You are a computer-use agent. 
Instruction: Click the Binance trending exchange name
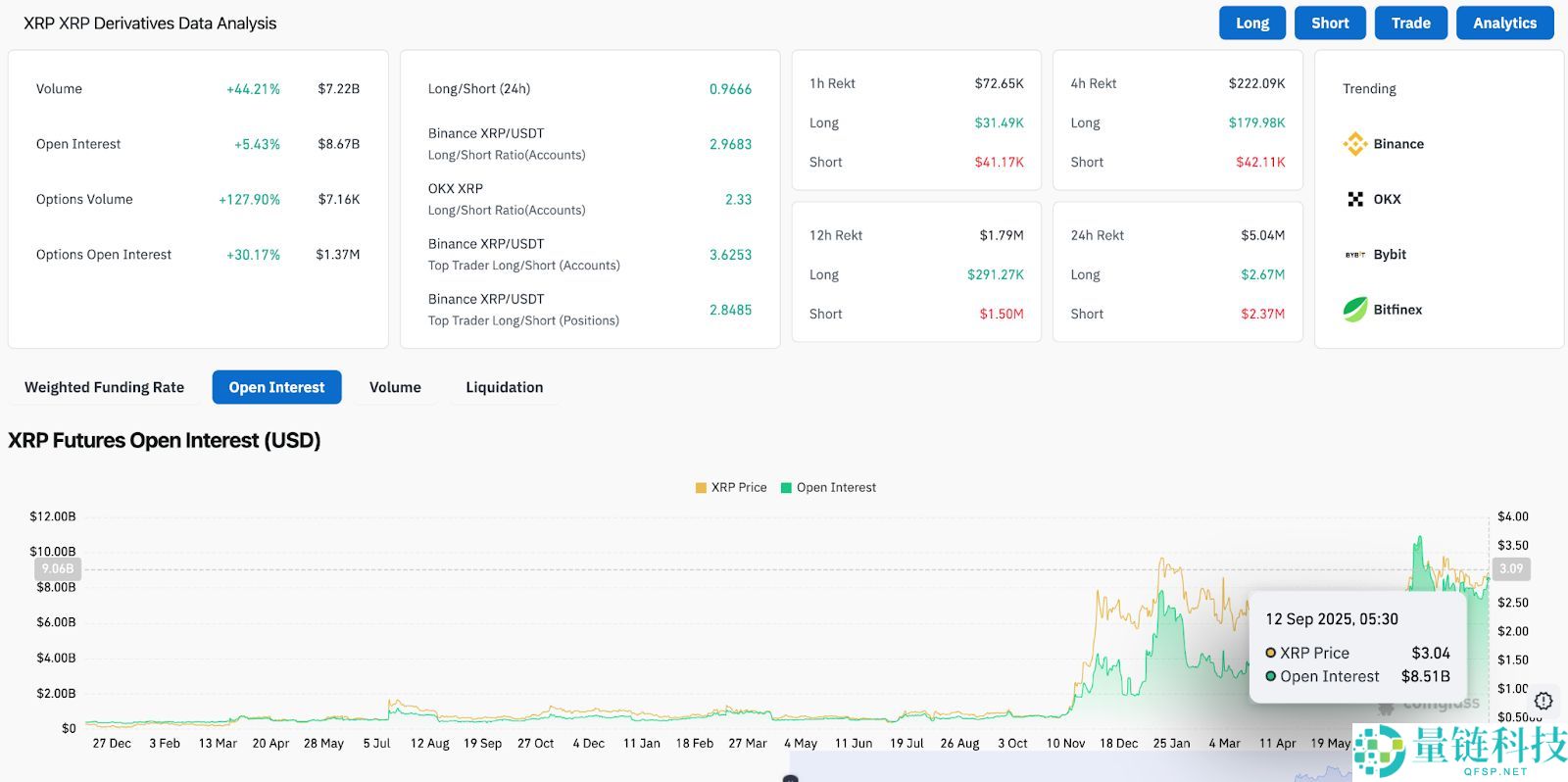(1398, 144)
